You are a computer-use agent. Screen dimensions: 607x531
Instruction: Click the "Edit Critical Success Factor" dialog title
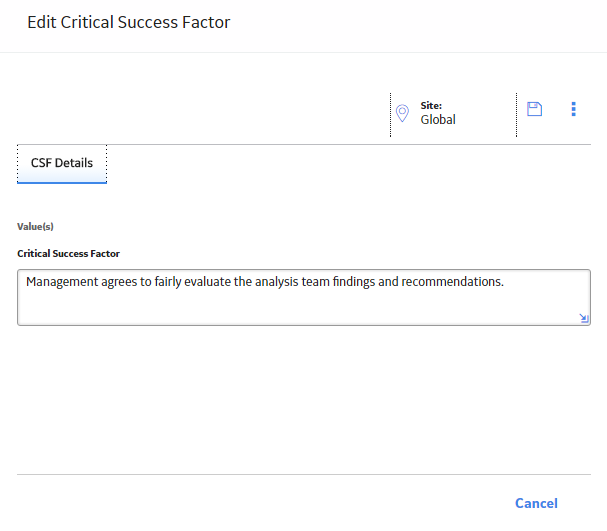tap(129, 22)
